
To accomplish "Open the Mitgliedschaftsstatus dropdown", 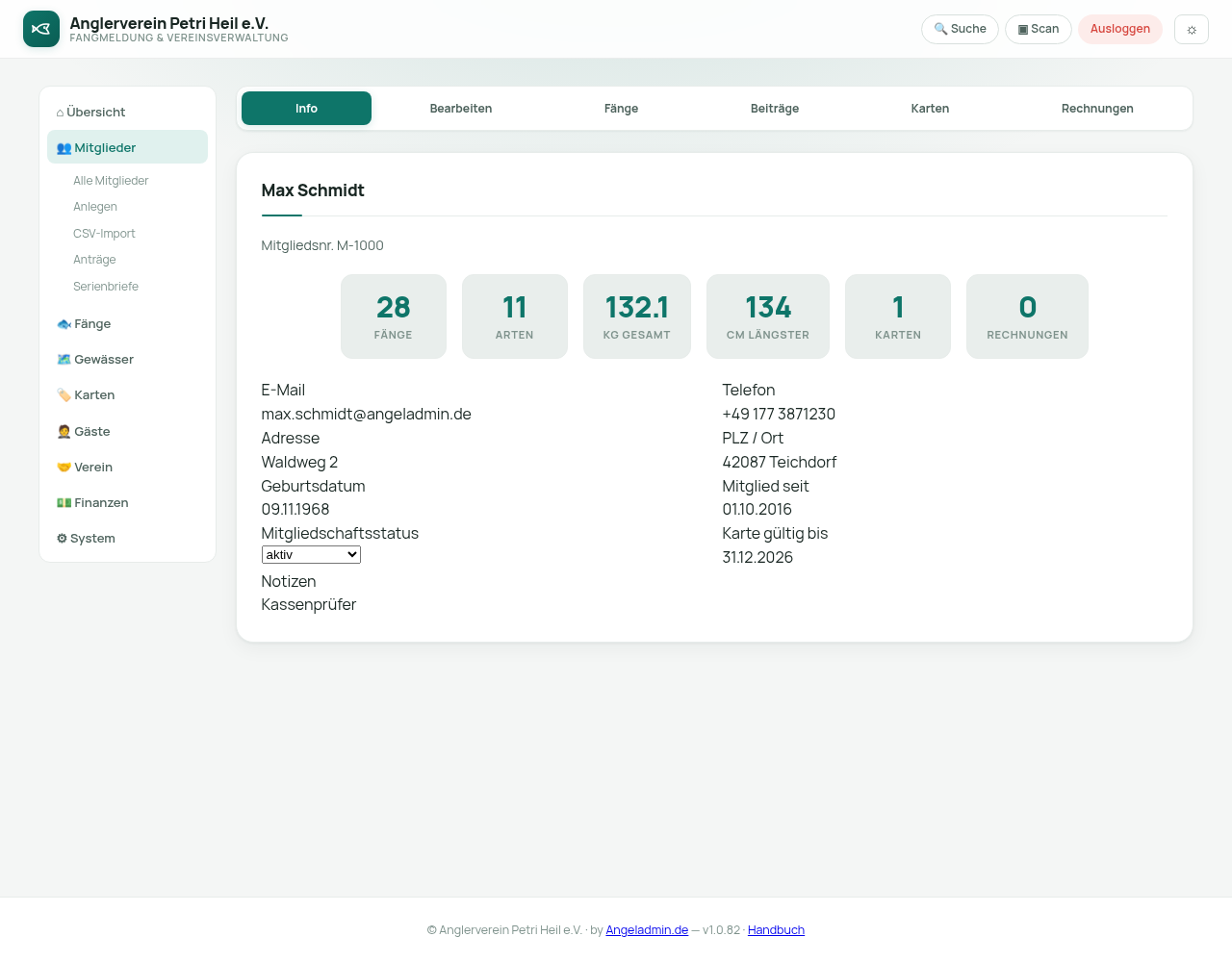I will point(311,555).
